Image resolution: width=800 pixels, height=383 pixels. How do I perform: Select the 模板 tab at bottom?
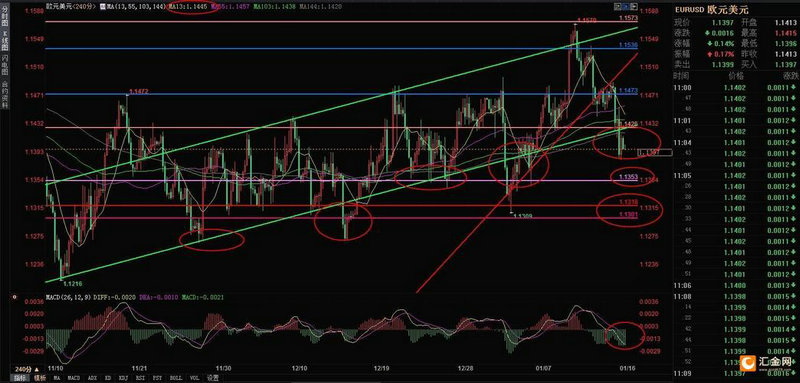pos(40,378)
